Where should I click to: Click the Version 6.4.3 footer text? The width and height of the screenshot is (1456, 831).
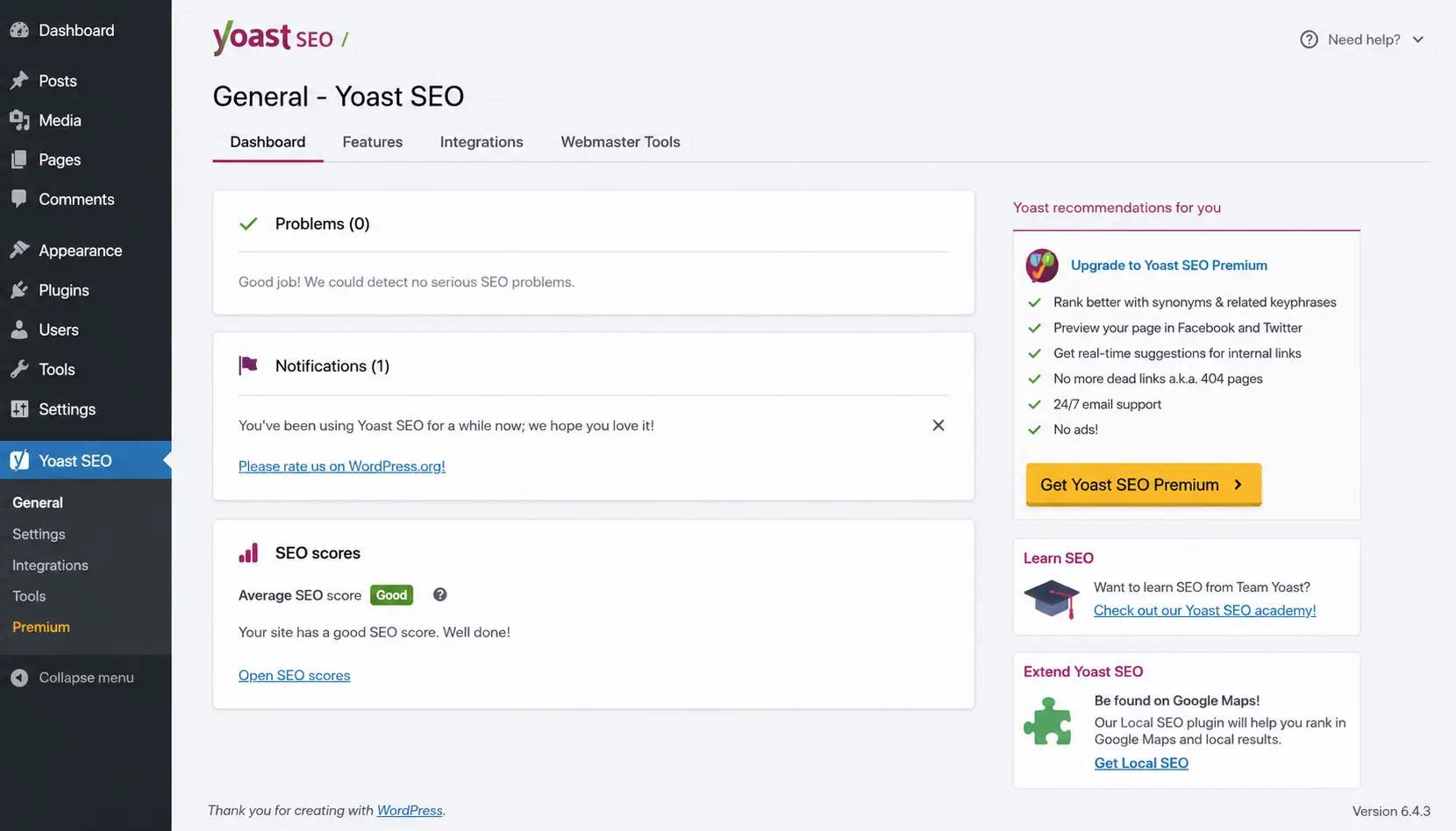(1391, 811)
